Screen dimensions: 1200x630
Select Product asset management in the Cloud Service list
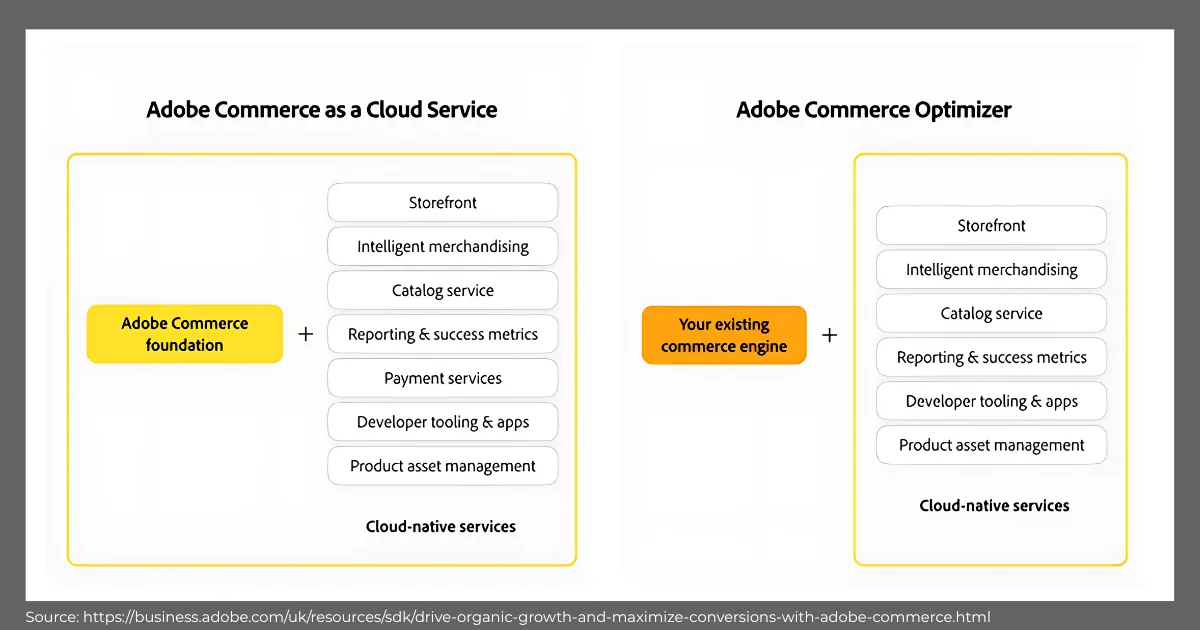pos(443,466)
